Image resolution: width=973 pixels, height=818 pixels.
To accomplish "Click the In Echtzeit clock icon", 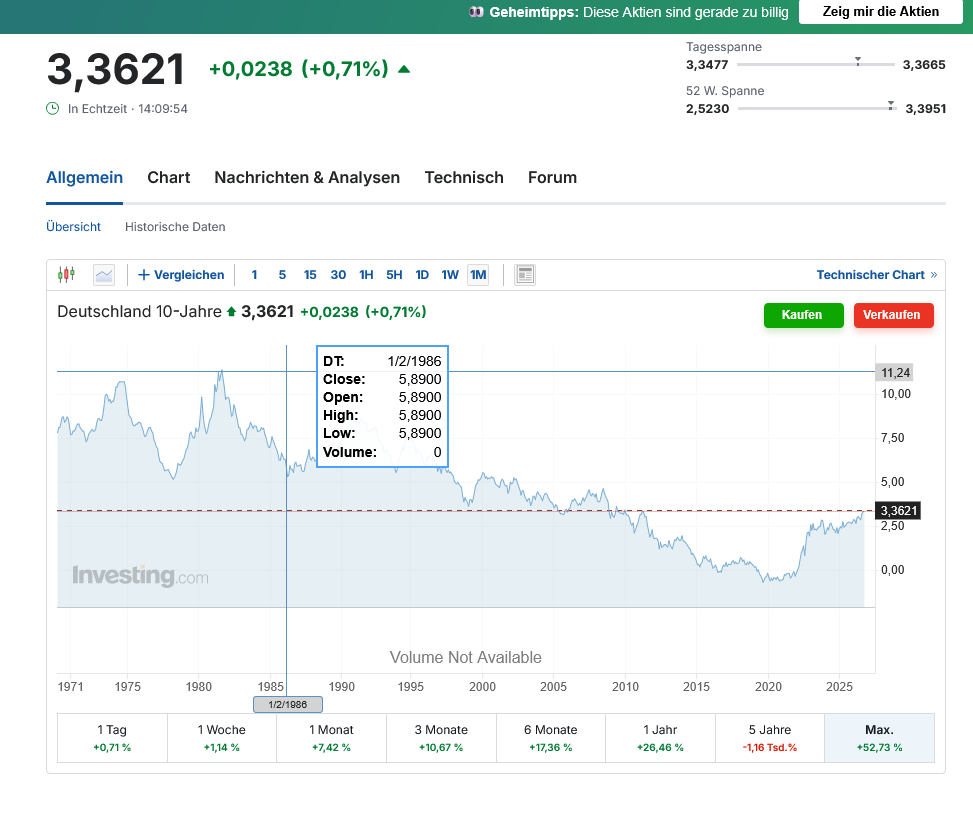I will click(53, 109).
